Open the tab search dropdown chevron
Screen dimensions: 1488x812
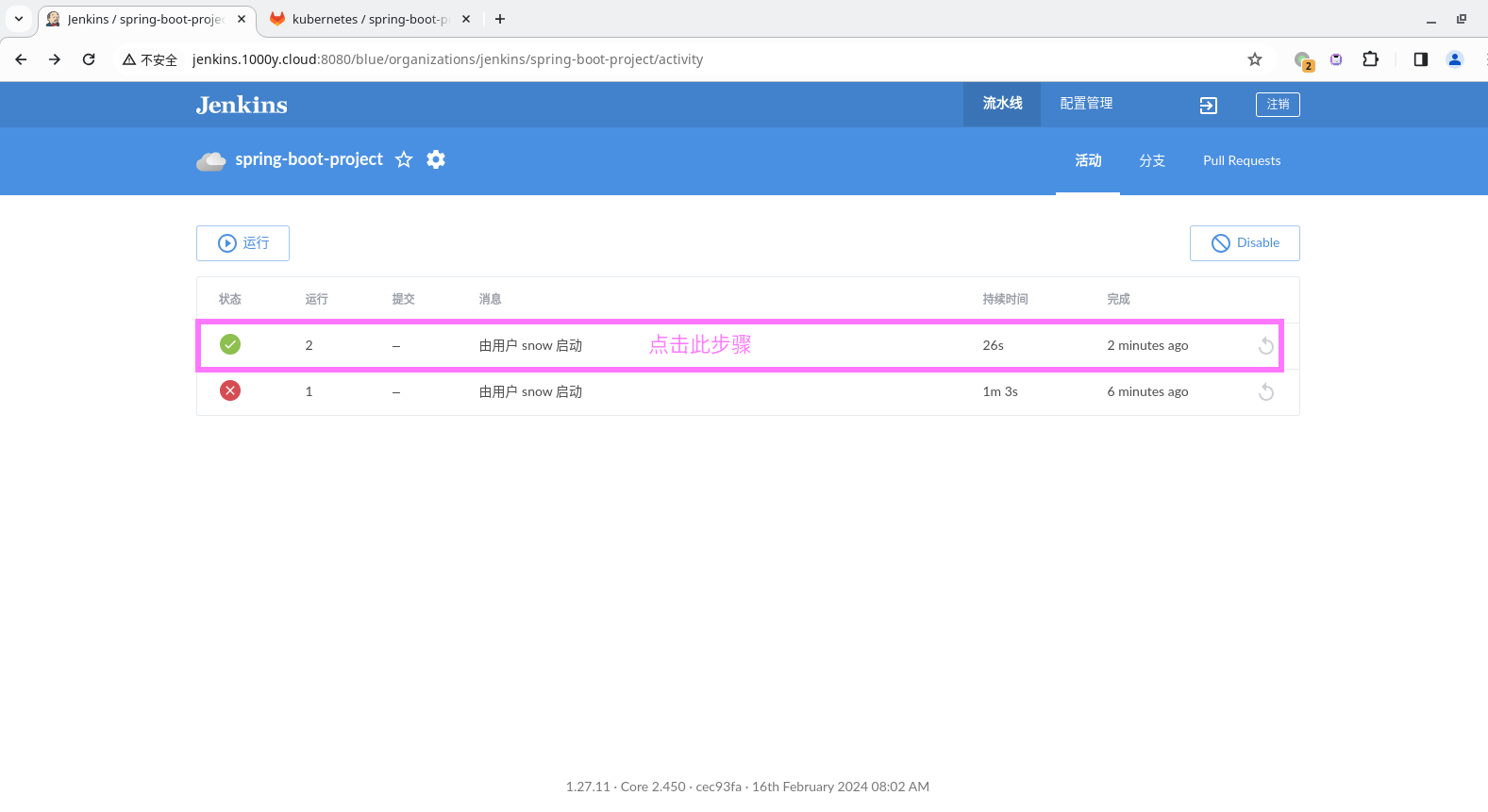pyautogui.click(x=19, y=19)
